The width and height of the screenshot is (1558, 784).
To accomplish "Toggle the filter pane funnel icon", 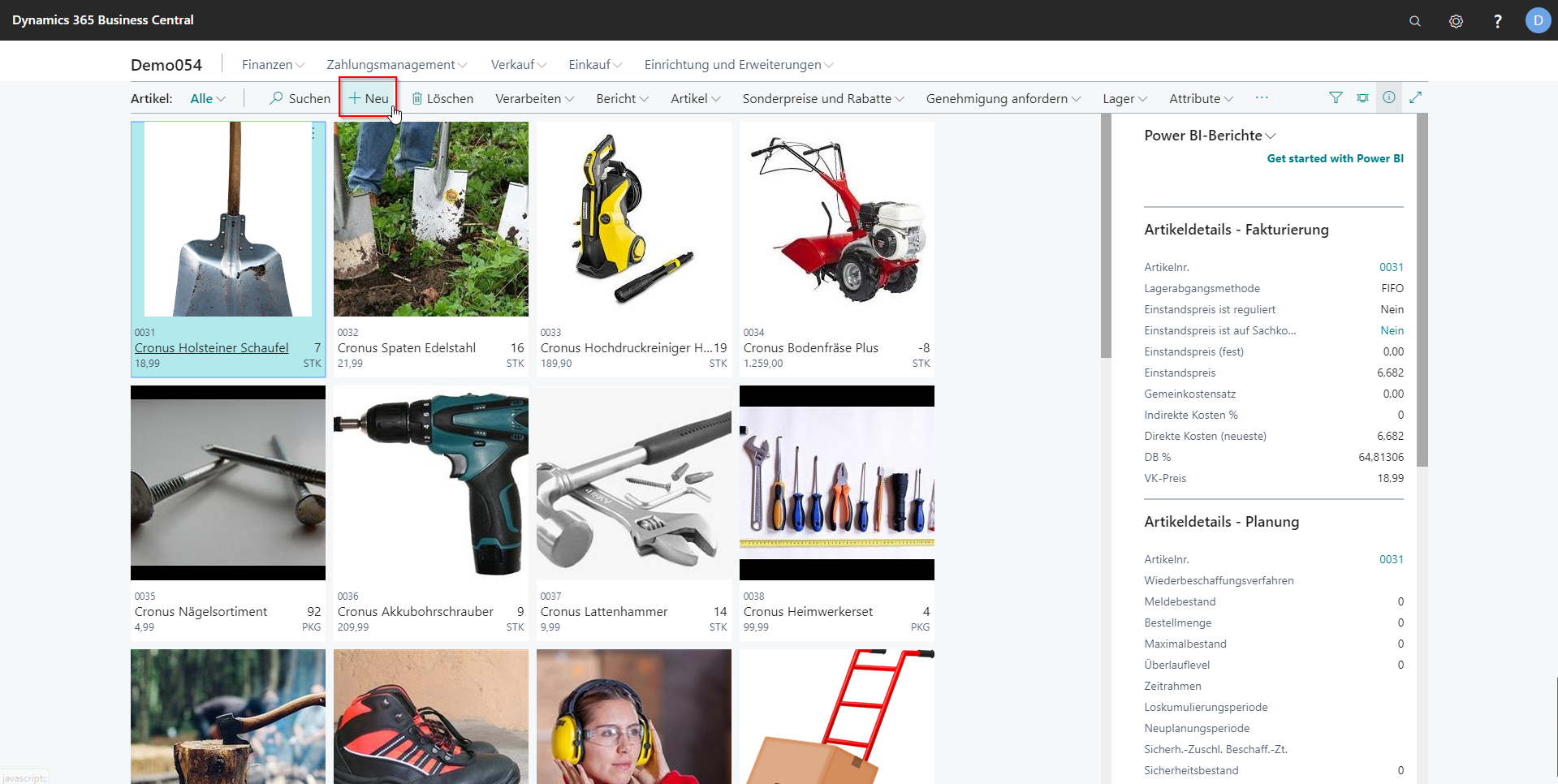I will (x=1336, y=97).
